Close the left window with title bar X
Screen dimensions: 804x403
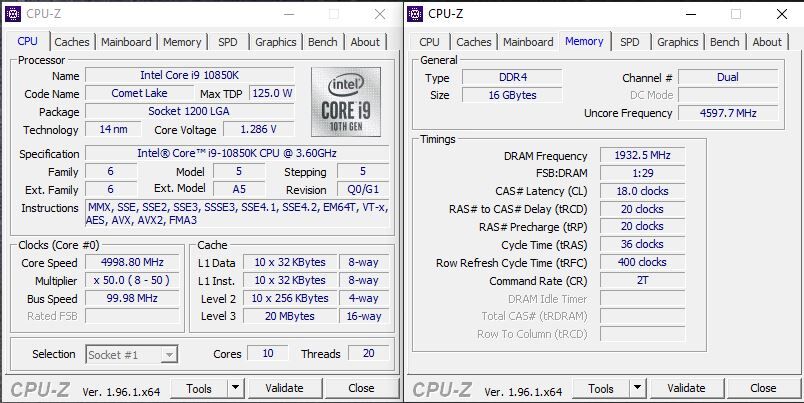click(x=379, y=14)
